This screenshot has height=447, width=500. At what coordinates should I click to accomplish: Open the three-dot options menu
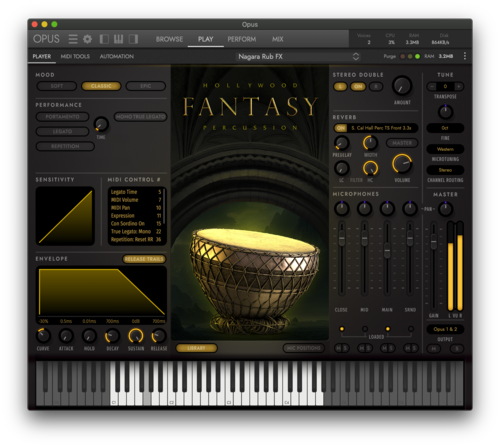point(465,56)
